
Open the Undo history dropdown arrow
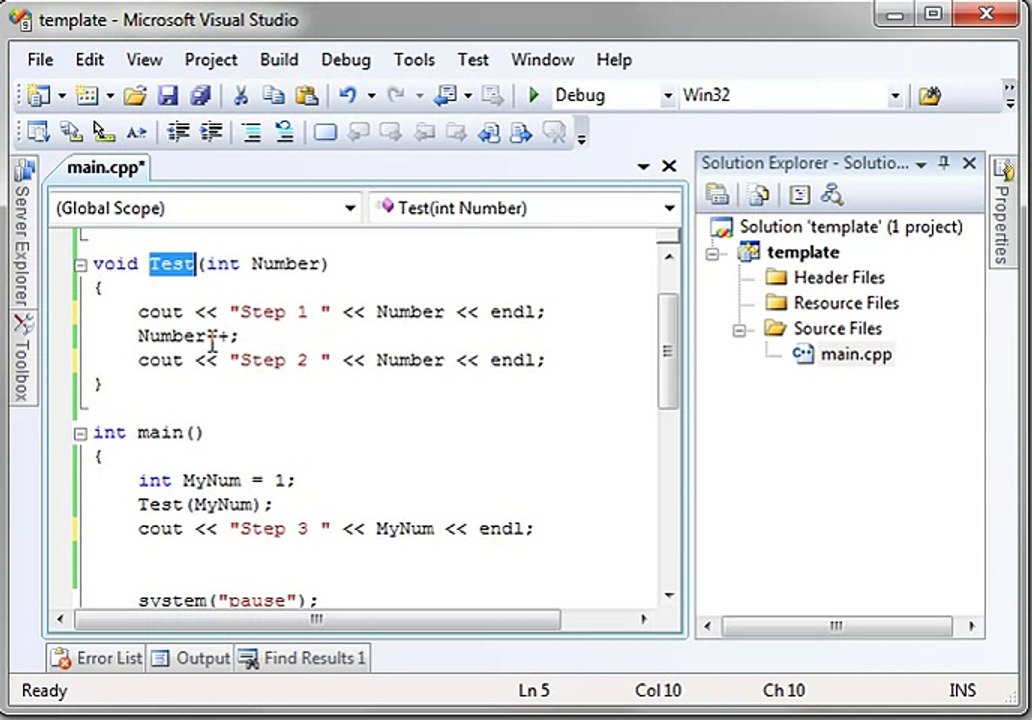(x=371, y=96)
